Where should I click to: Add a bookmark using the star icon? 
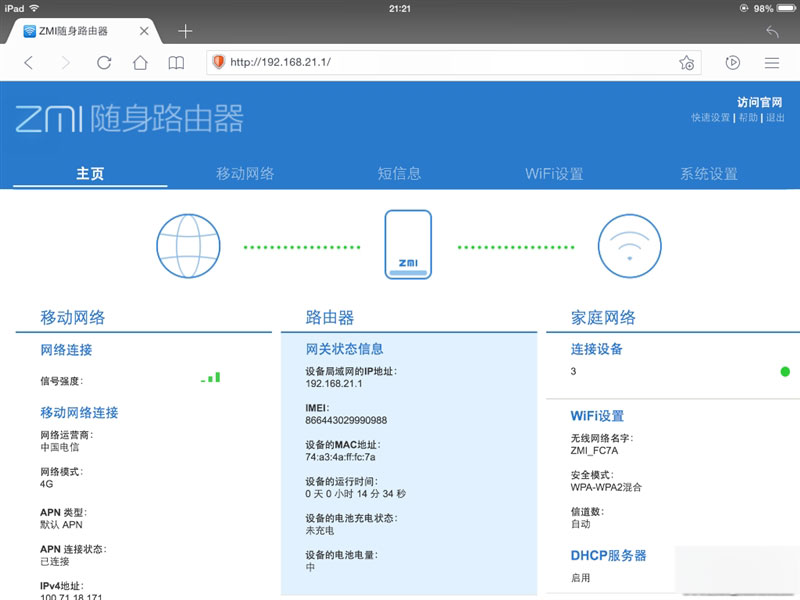[x=685, y=62]
